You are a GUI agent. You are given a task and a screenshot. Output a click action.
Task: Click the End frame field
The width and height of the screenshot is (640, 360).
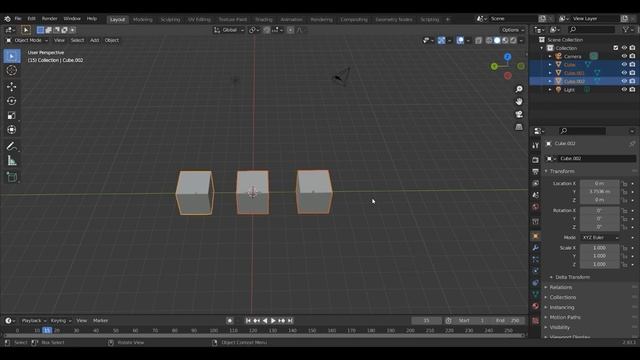[507, 321]
